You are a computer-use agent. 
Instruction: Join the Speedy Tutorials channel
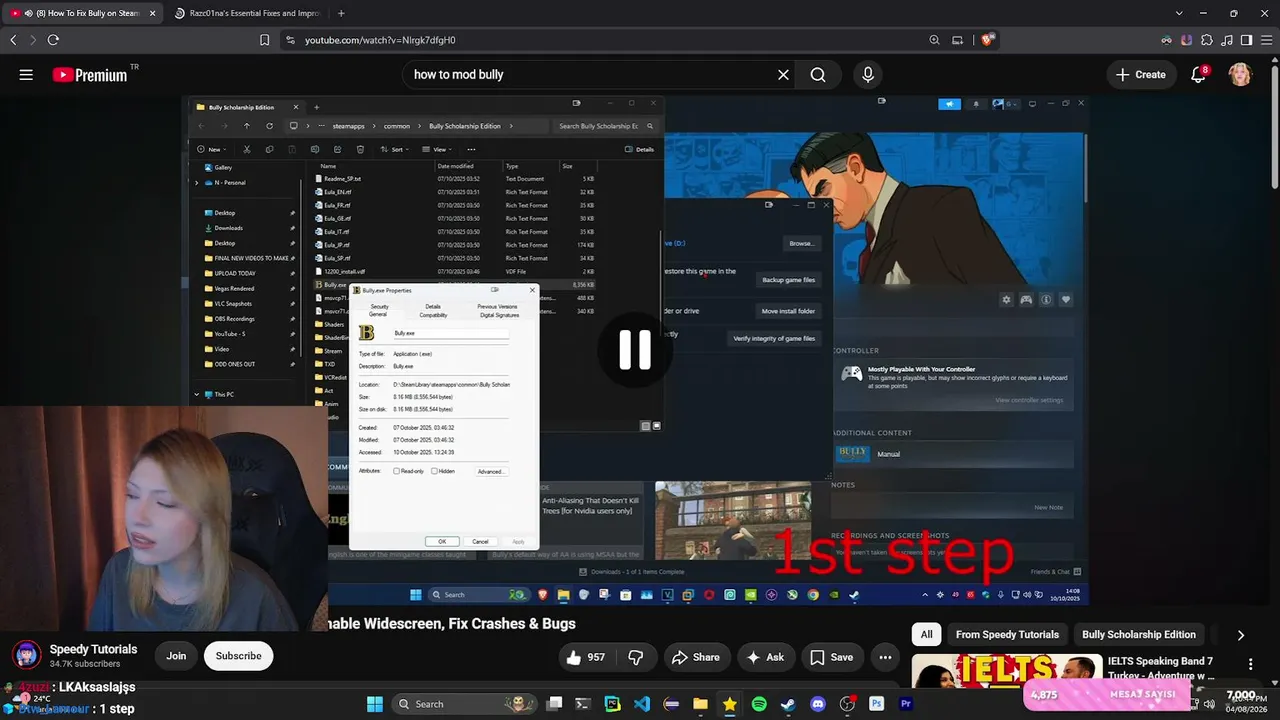click(176, 656)
